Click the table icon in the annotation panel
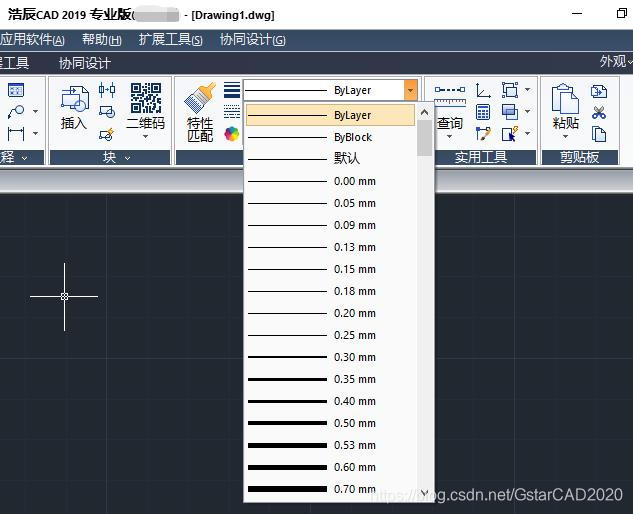Image resolution: width=633 pixels, height=514 pixels. coord(16,90)
